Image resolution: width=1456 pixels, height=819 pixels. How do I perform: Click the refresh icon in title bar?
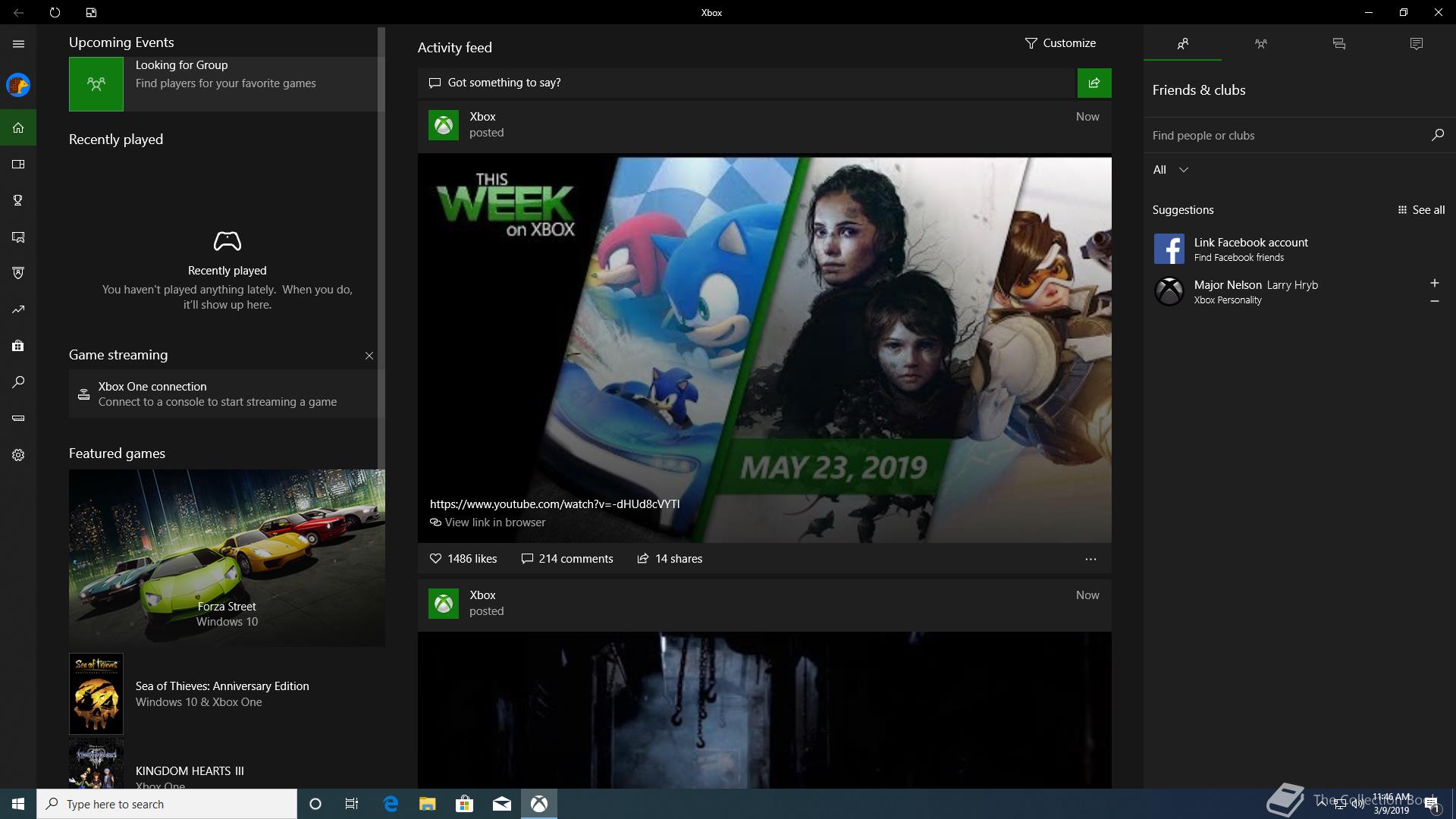pos(55,12)
